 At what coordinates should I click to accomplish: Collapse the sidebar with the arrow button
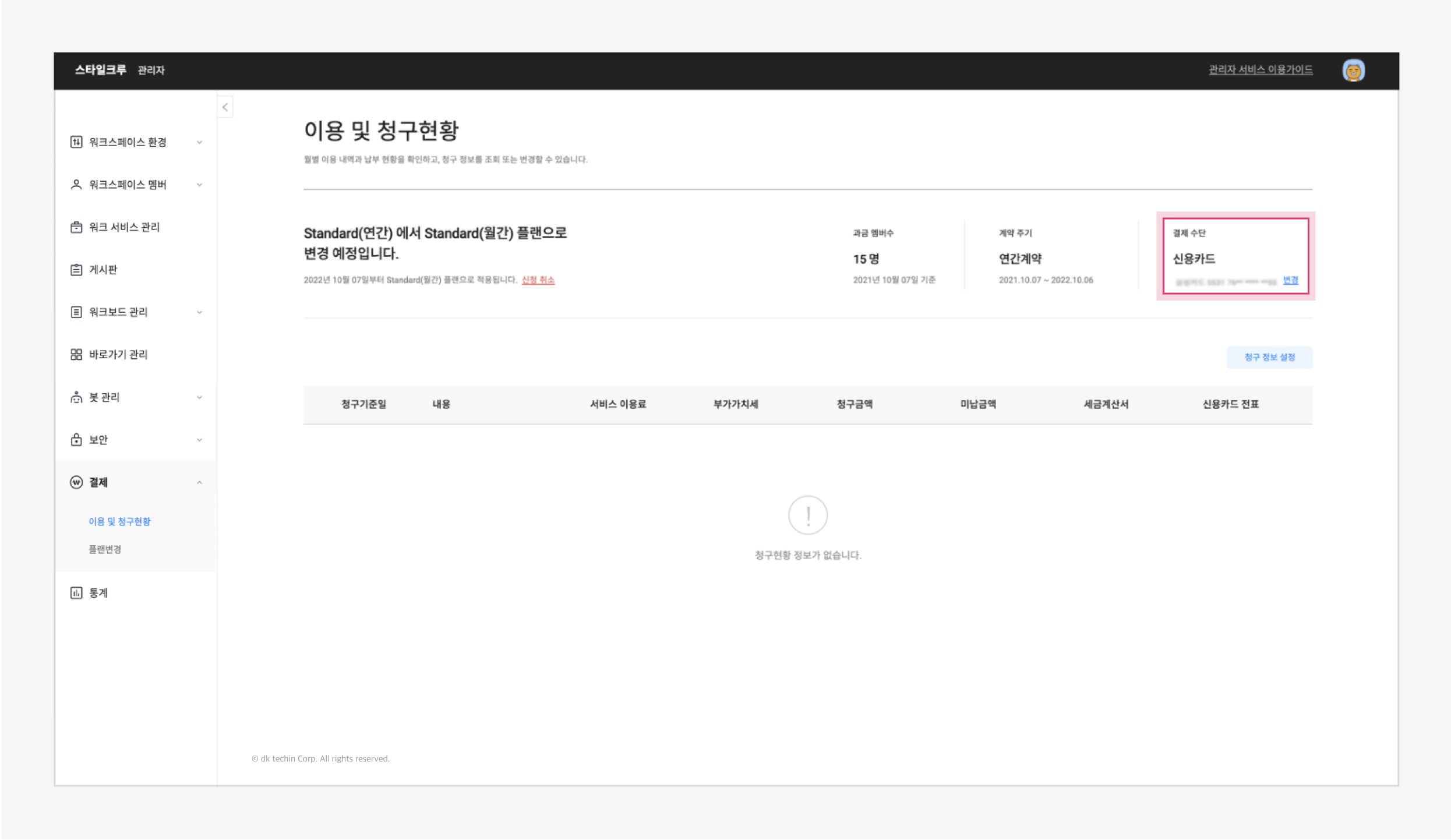click(225, 107)
